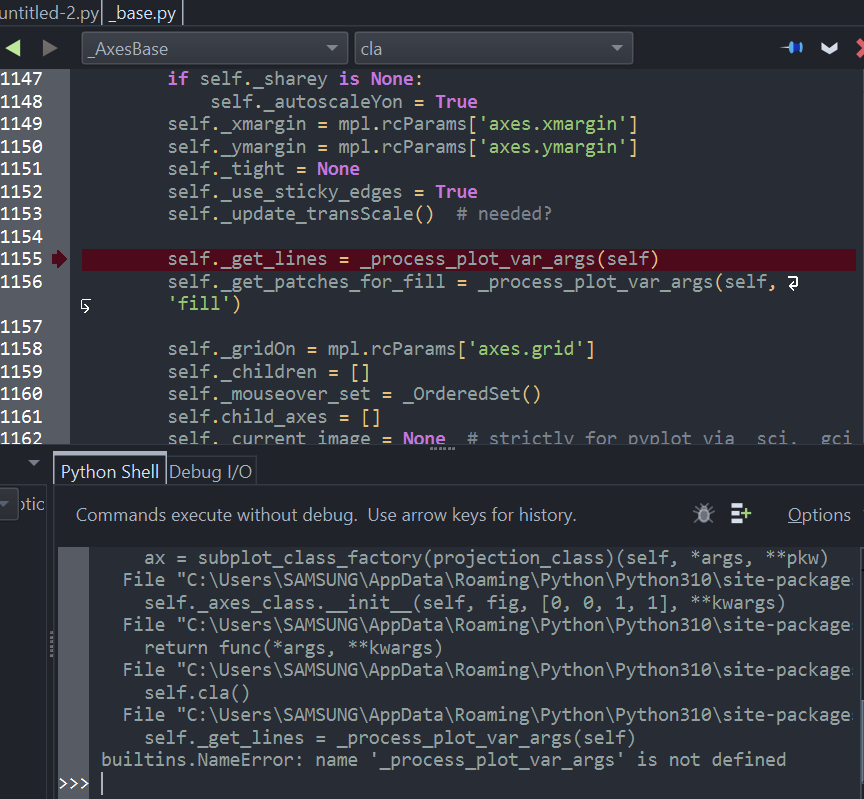Open the cla method dropdown
Image resolution: width=864 pixels, height=799 pixels.
[494, 47]
